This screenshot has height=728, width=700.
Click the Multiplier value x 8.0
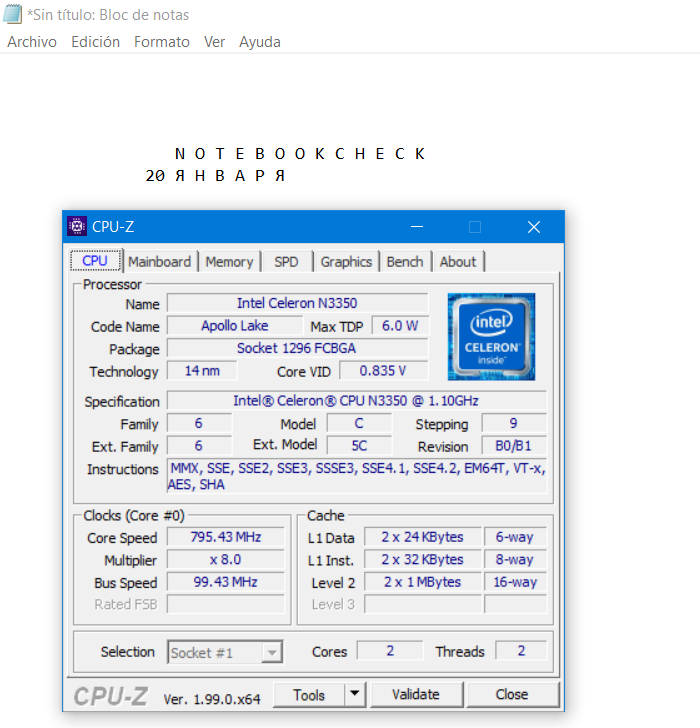[x=226, y=559]
